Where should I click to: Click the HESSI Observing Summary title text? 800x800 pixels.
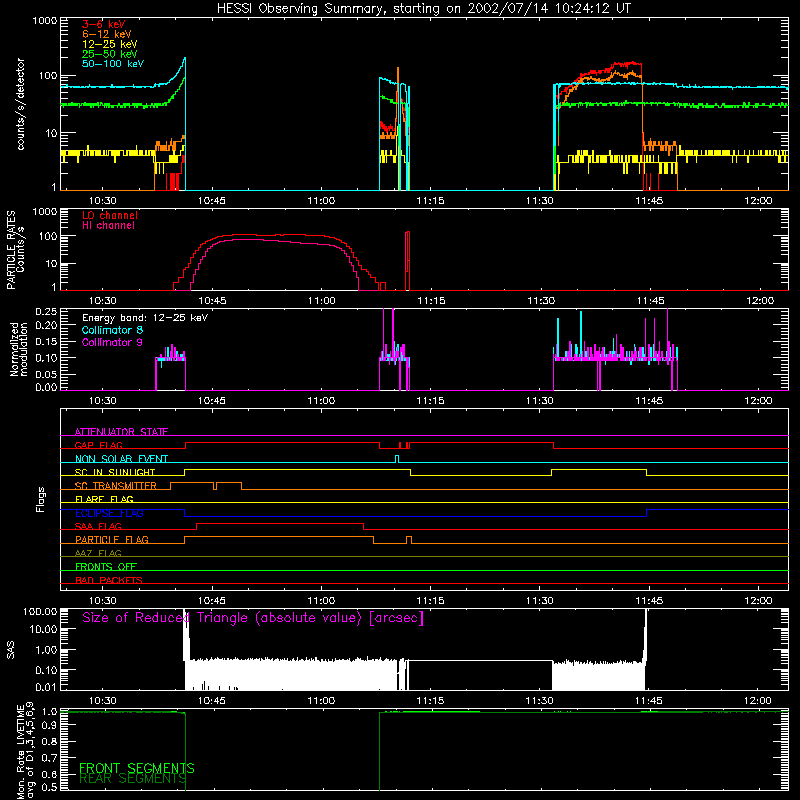click(423, 9)
